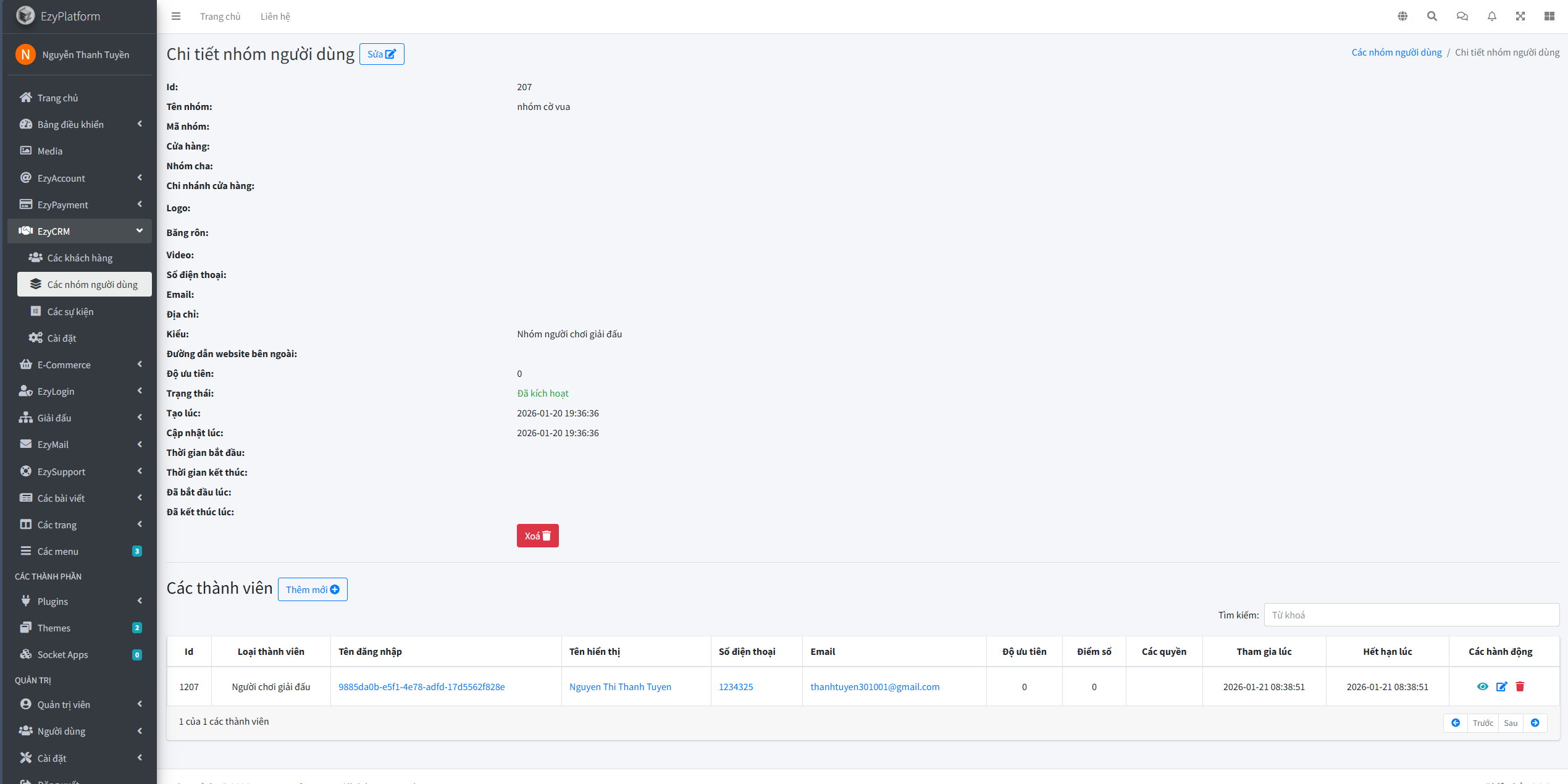
Task: Open the grid apps icon at top right
Action: point(1549,16)
